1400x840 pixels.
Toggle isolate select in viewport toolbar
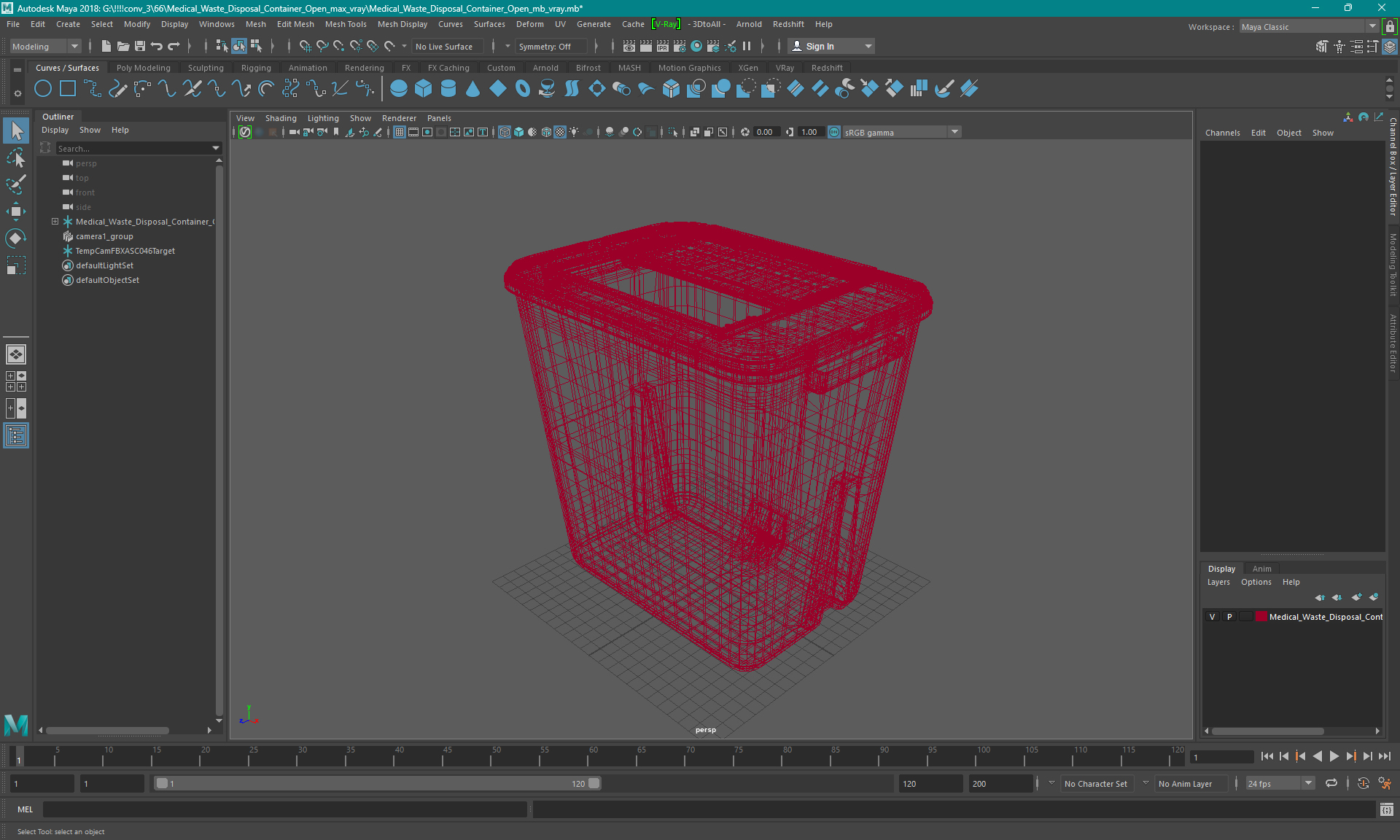[x=673, y=132]
